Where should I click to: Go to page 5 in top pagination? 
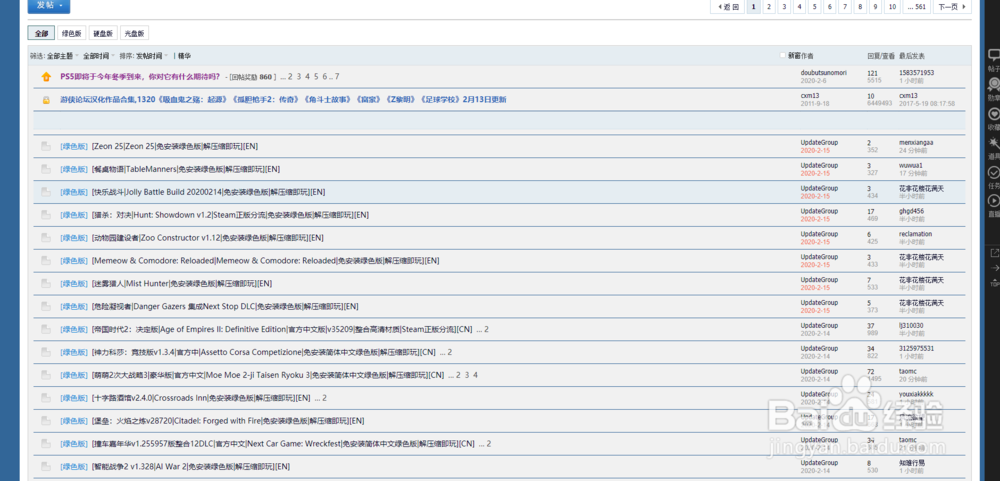coord(815,7)
